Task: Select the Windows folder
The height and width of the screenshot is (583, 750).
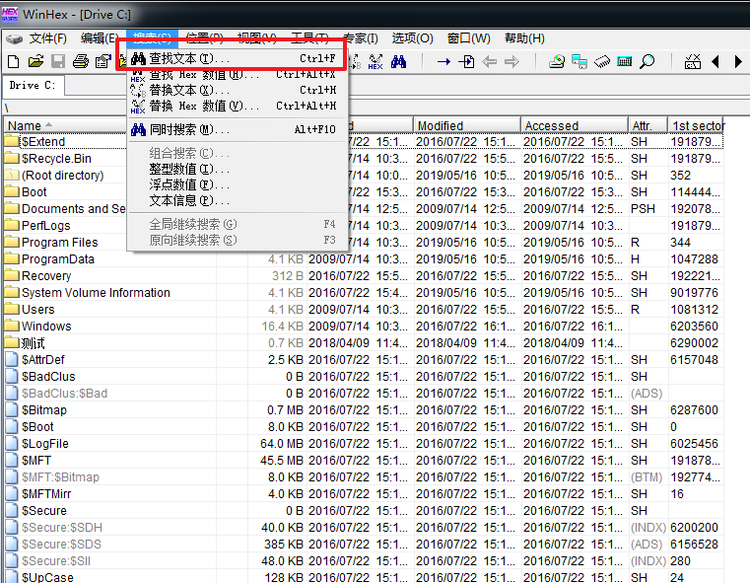Action: click(46, 326)
